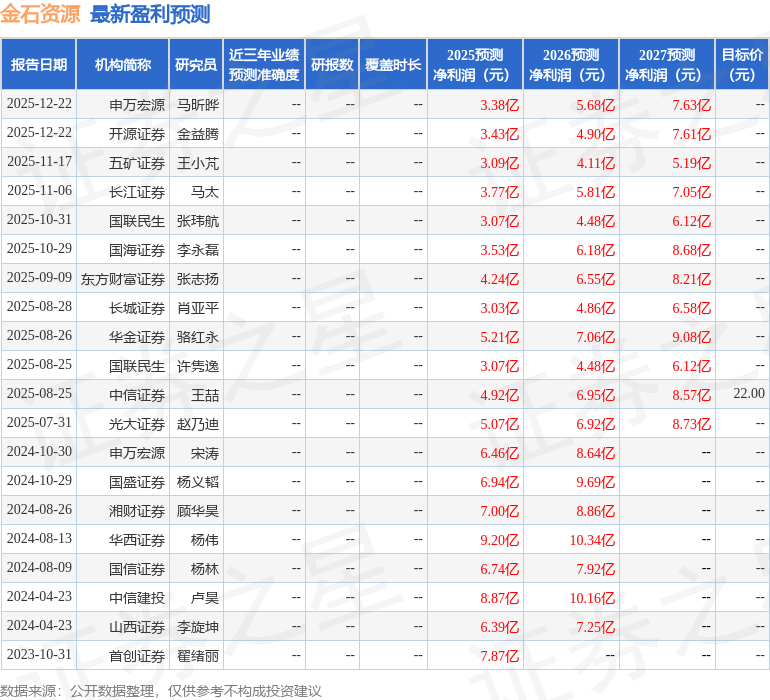Screen dimensions: 770x700
Task: Select the 研究员 column header
Action: click(196, 64)
